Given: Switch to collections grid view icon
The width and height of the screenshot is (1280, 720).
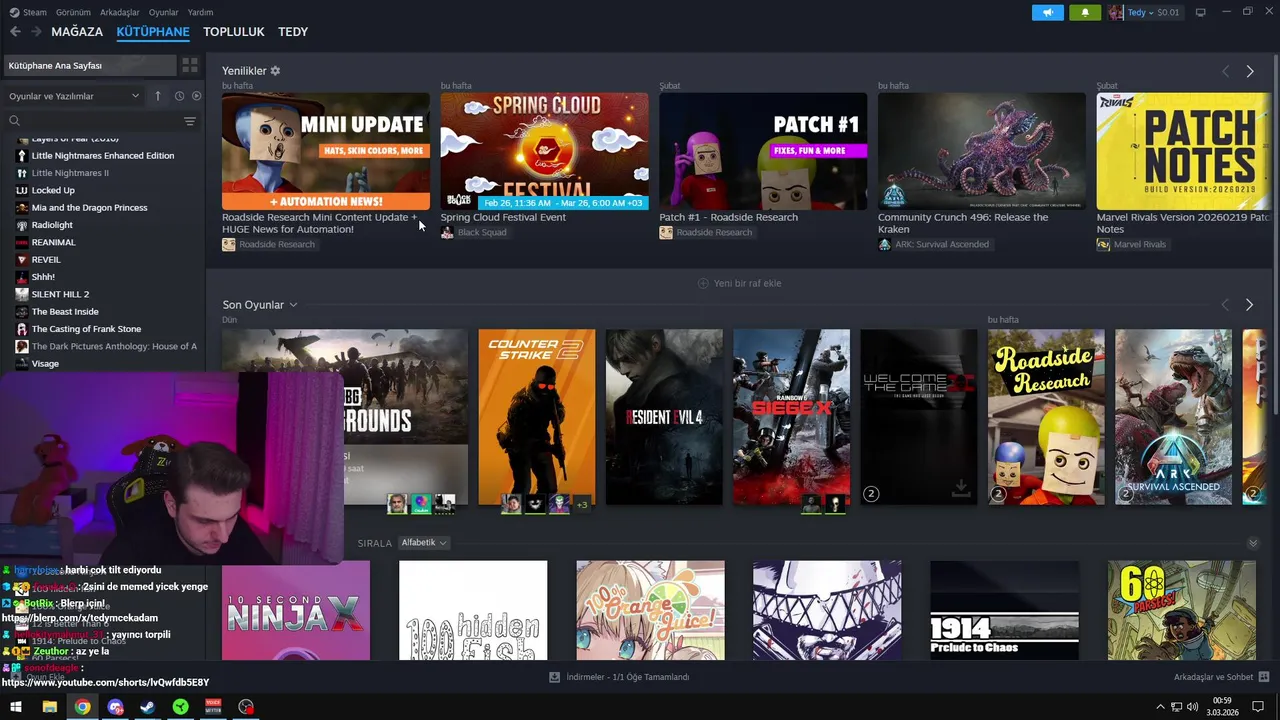Looking at the screenshot, I should click(x=190, y=65).
